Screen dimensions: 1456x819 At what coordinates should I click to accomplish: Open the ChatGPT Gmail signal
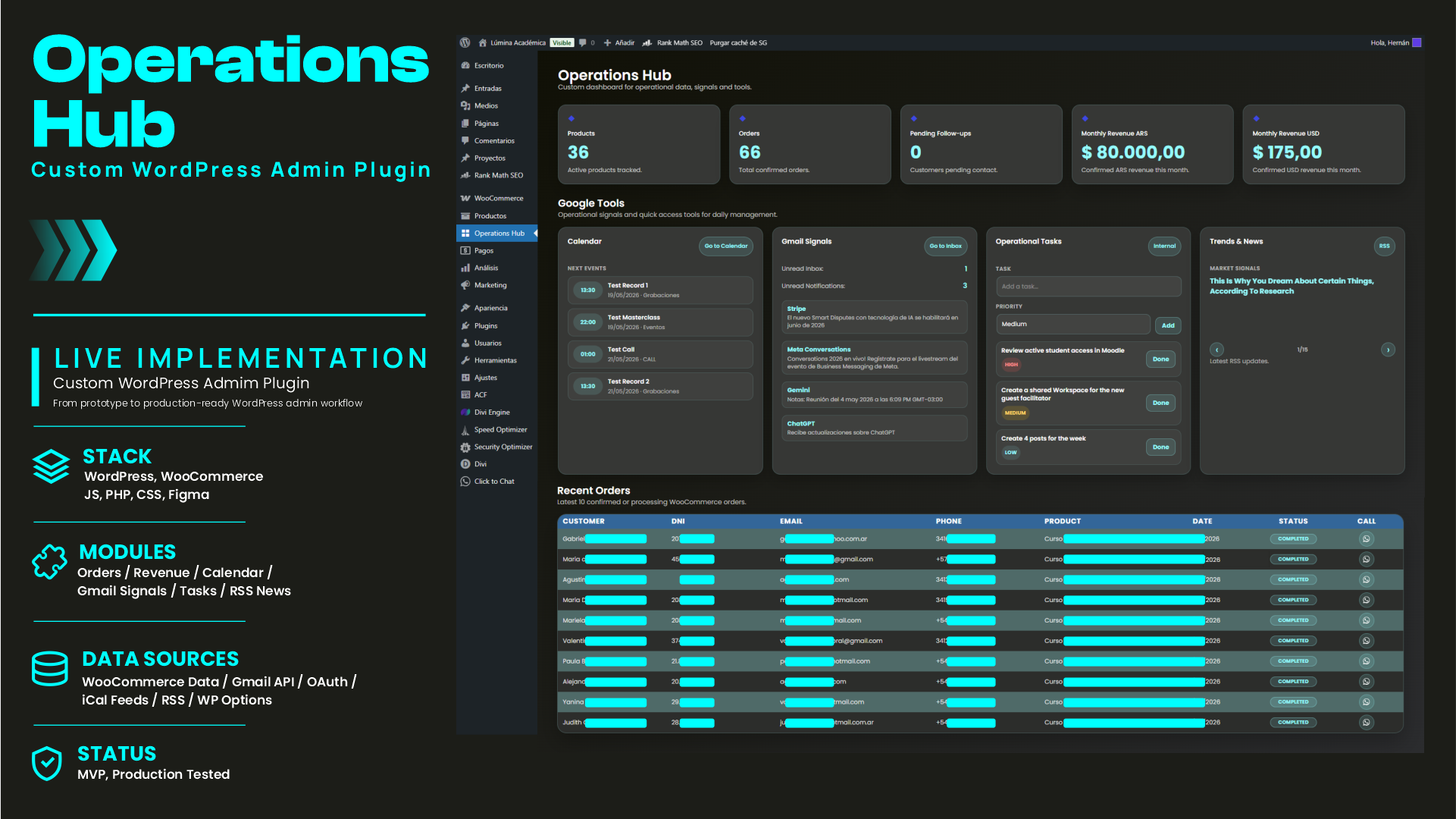pos(874,428)
